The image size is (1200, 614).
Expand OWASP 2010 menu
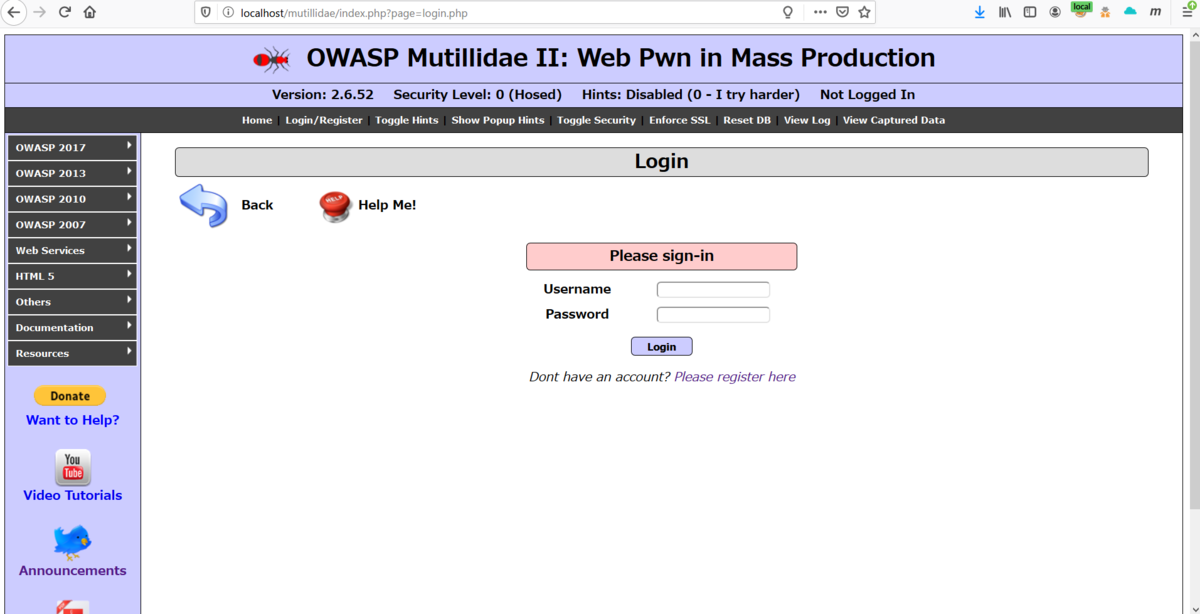[72, 199]
